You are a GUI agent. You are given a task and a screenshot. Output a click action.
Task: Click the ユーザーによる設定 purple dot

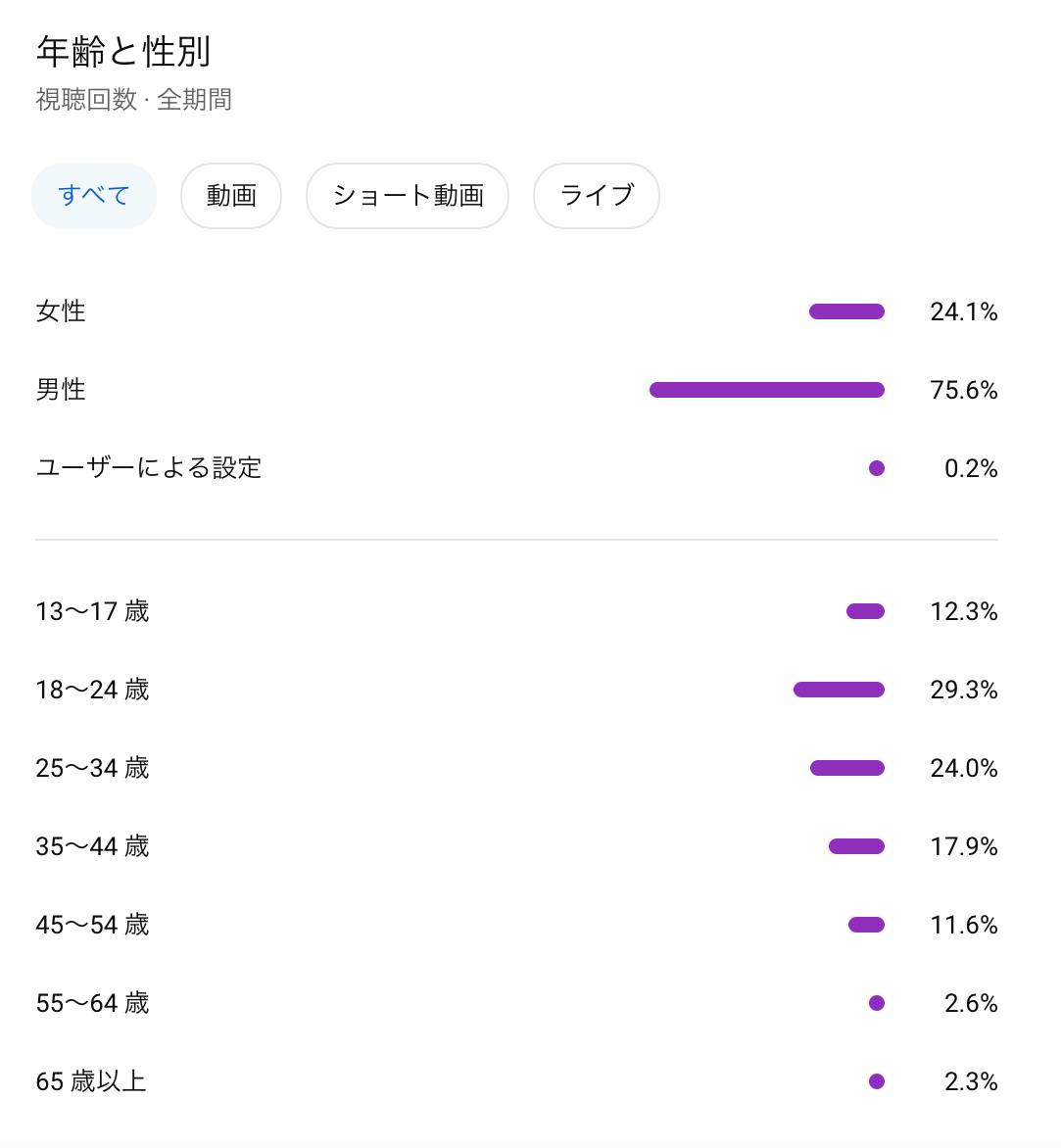tap(877, 469)
